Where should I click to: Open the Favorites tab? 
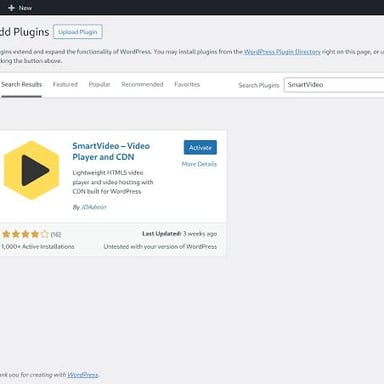click(x=187, y=85)
